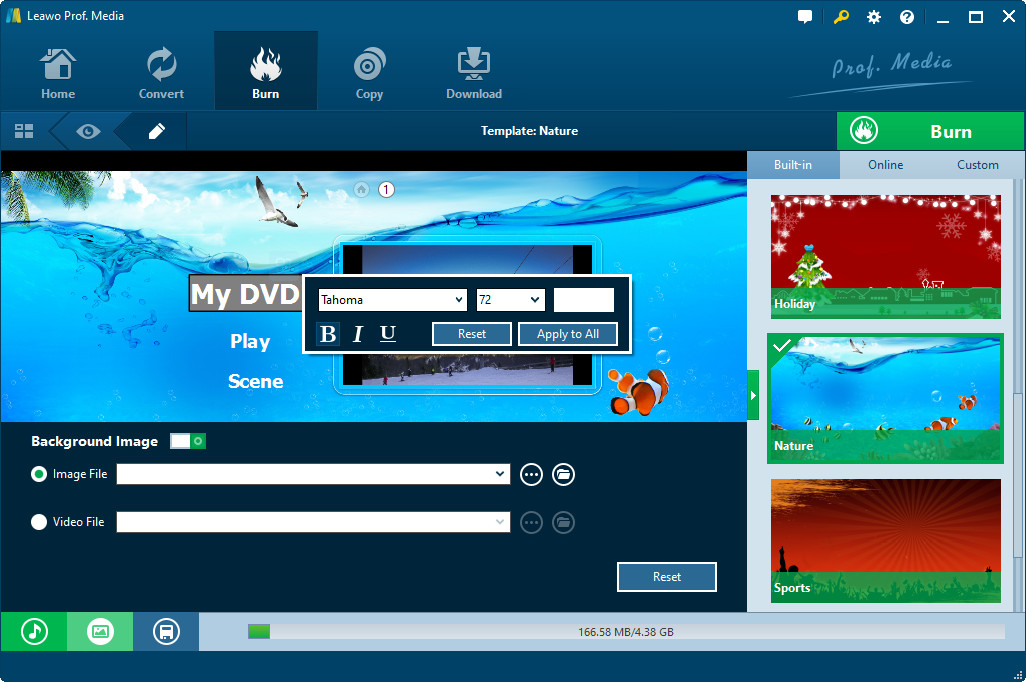1026x682 pixels.
Task: Save the template with disk icon
Action: coord(166,632)
